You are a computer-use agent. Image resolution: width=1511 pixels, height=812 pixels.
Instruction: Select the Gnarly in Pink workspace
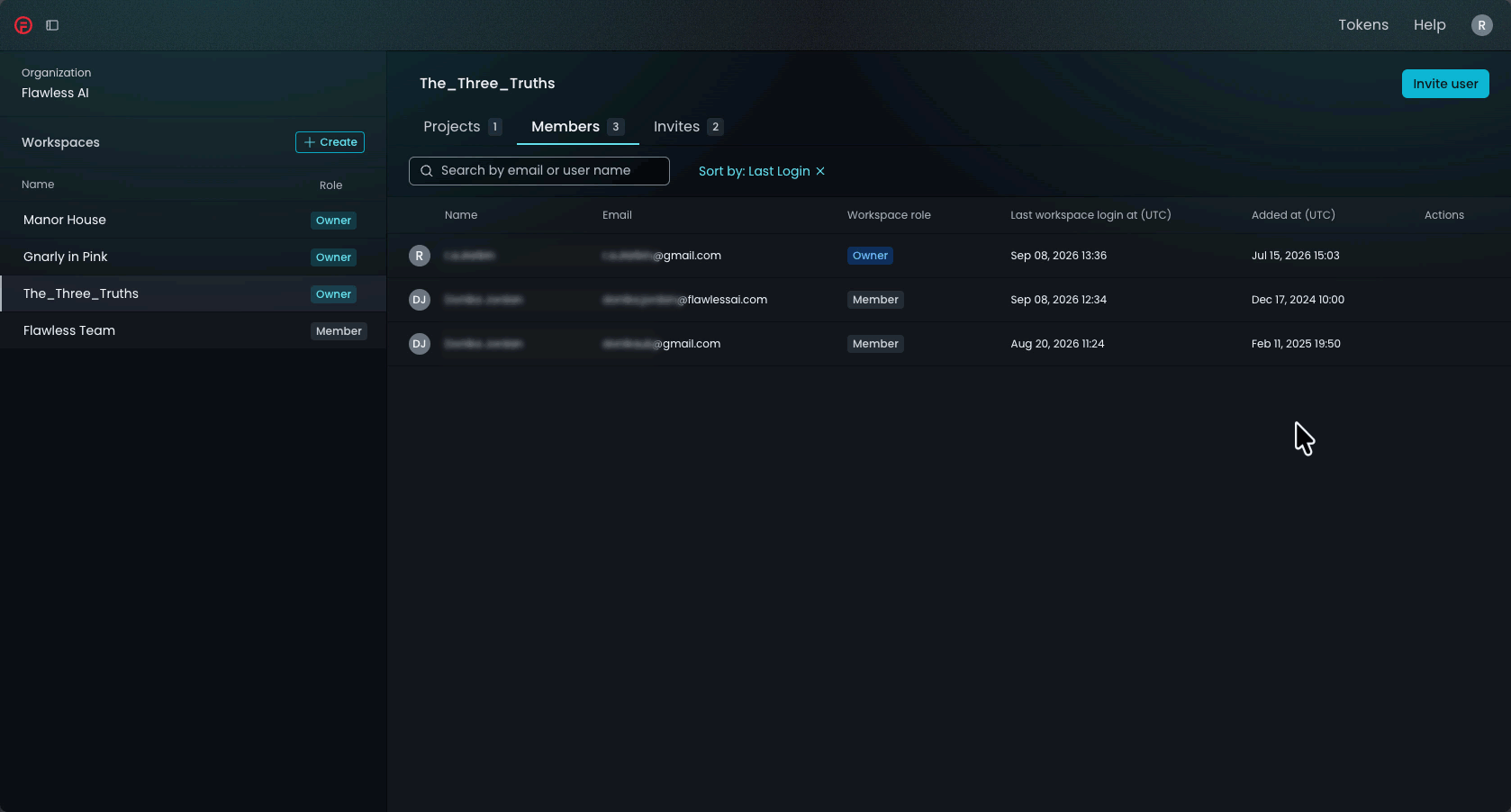pyautogui.click(x=193, y=257)
